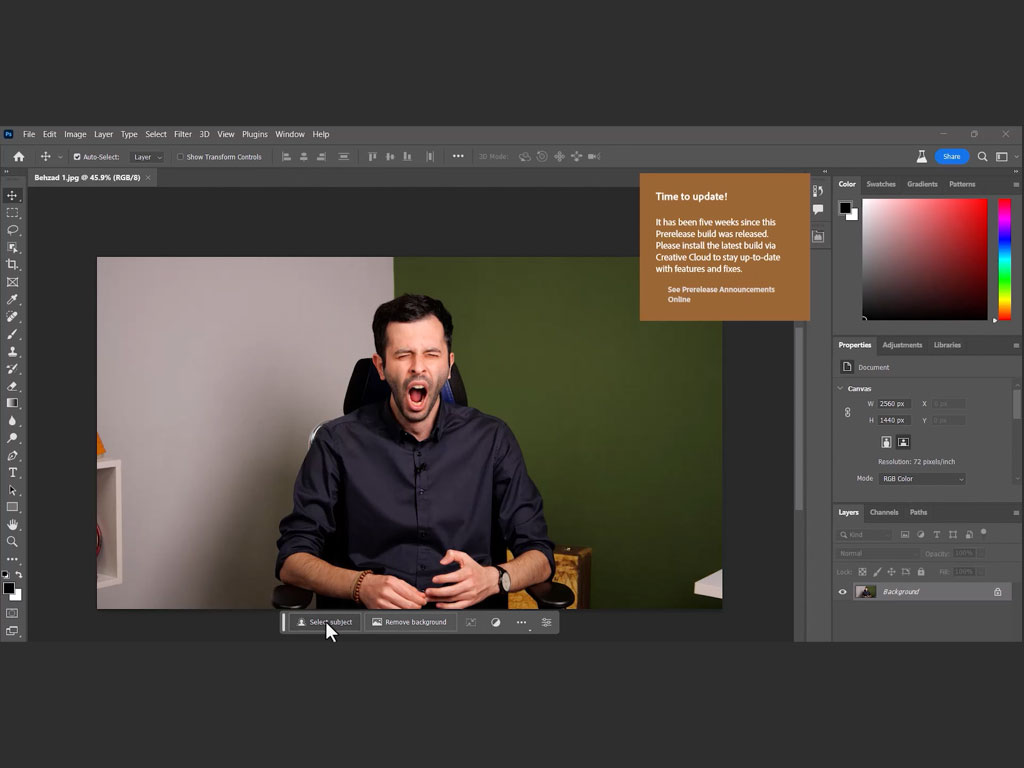Switch to the Channels tab
Image resolution: width=1024 pixels, height=768 pixels.
point(884,513)
